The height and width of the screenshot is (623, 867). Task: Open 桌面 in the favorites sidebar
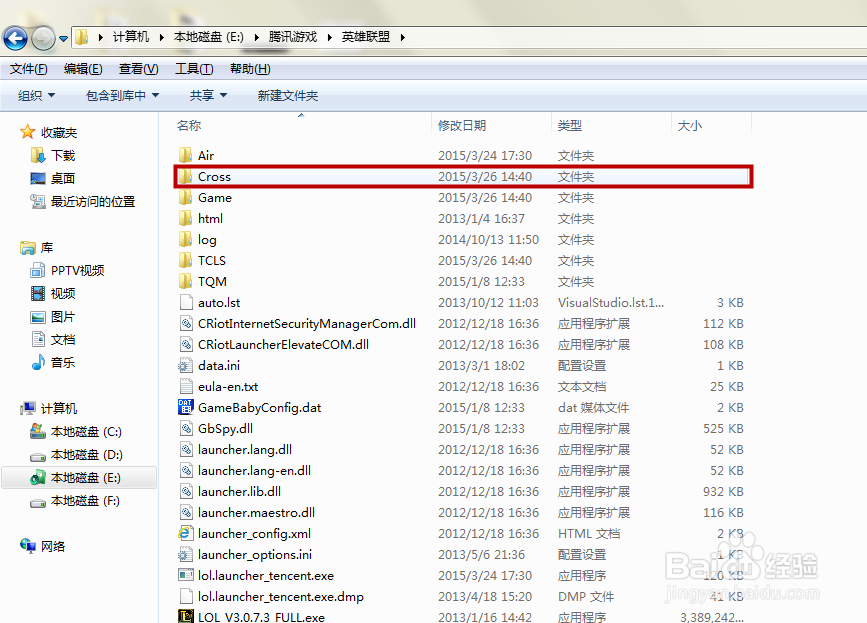pyautogui.click(x=53, y=179)
